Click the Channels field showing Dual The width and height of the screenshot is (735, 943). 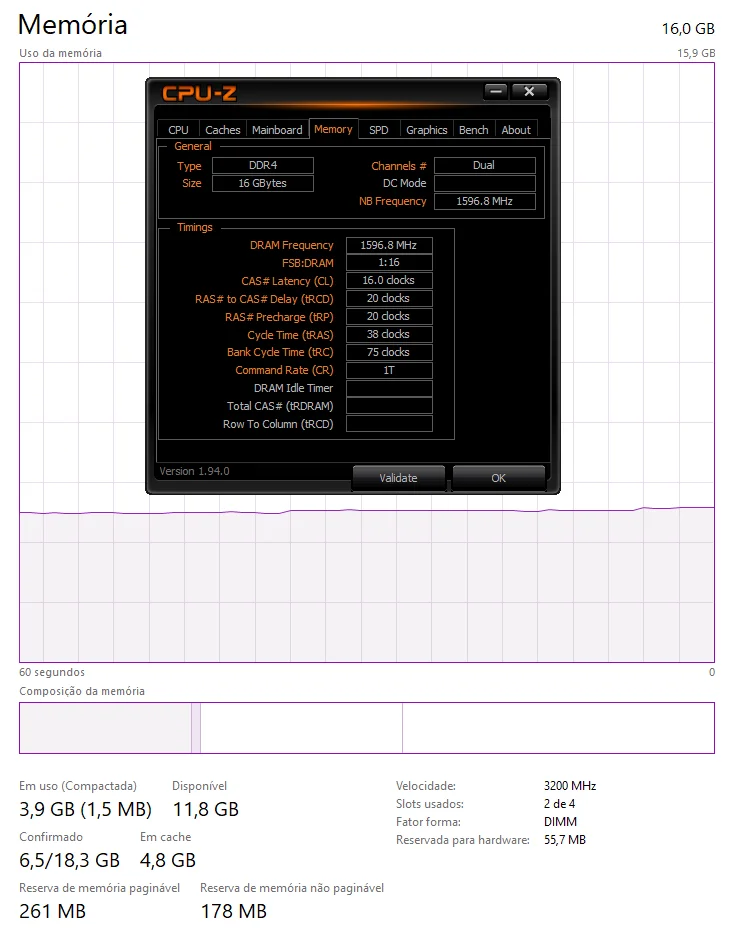[x=485, y=165]
